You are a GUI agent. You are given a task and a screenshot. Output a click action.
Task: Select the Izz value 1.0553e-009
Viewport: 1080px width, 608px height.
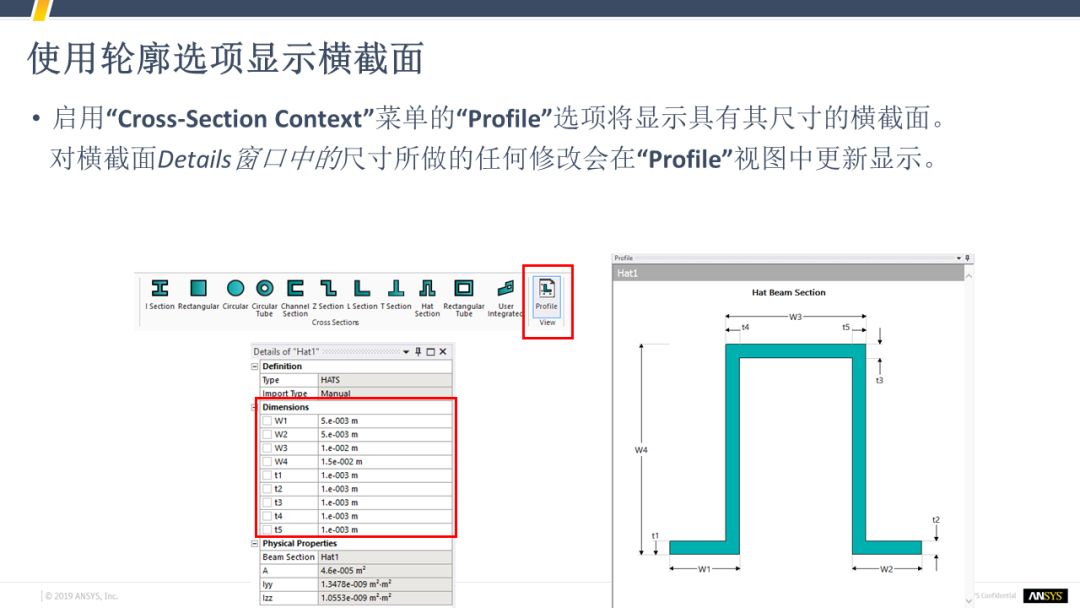click(x=385, y=598)
